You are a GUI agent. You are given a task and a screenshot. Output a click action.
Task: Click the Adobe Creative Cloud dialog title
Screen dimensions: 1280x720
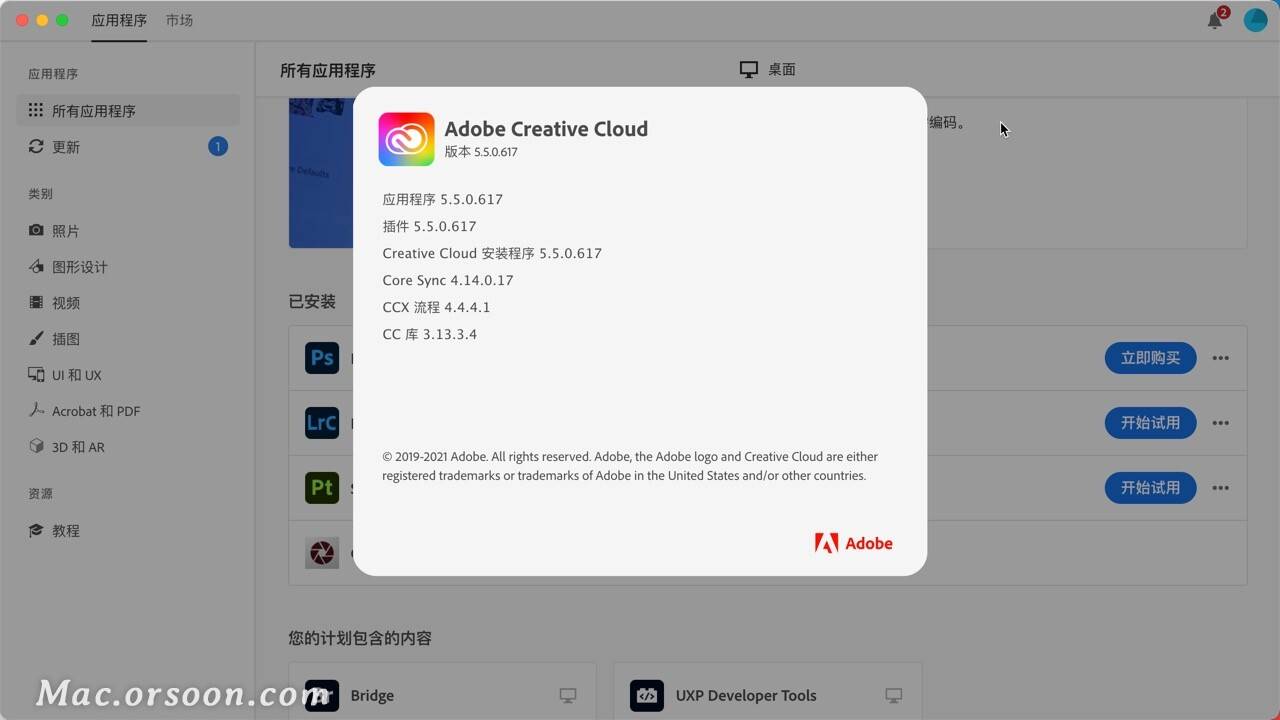(x=546, y=129)
